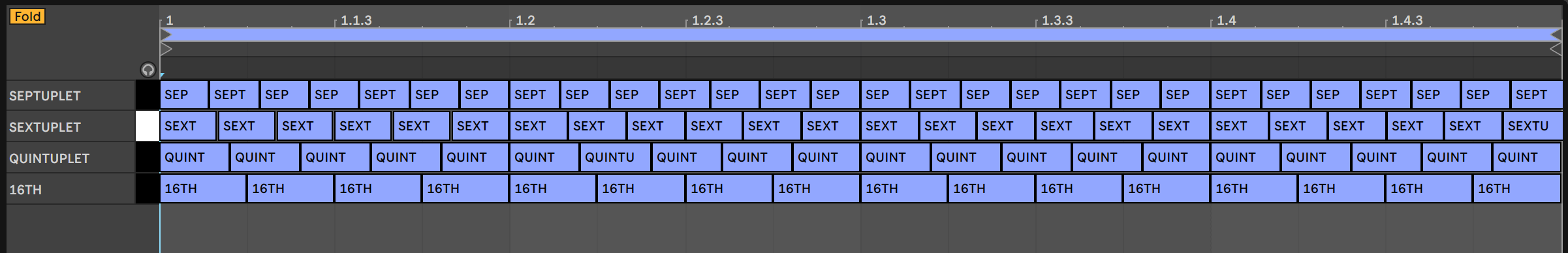This screenshot has width=1568, height=253.
Task: Click the black key beside 16TH row
Action: click(148, 189)
